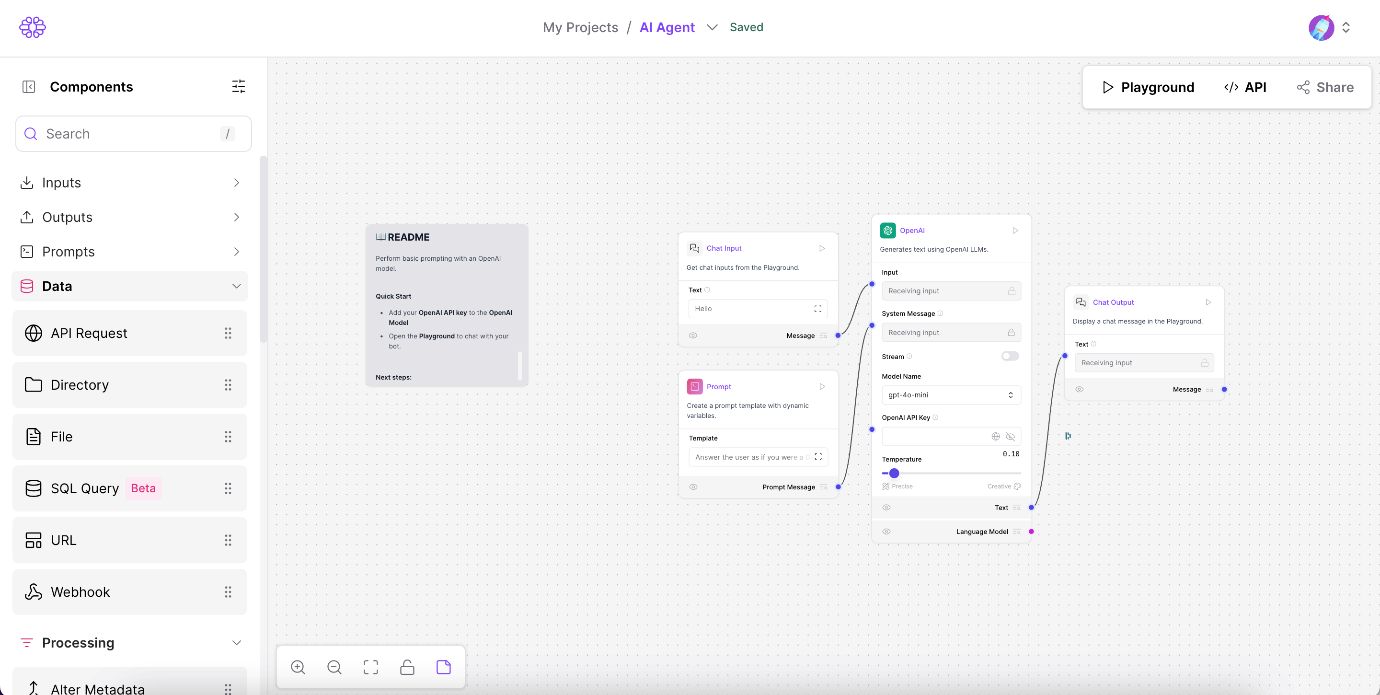Hide the Language Model output eye toggle
1380x695 pixels.
coord(886,531)
